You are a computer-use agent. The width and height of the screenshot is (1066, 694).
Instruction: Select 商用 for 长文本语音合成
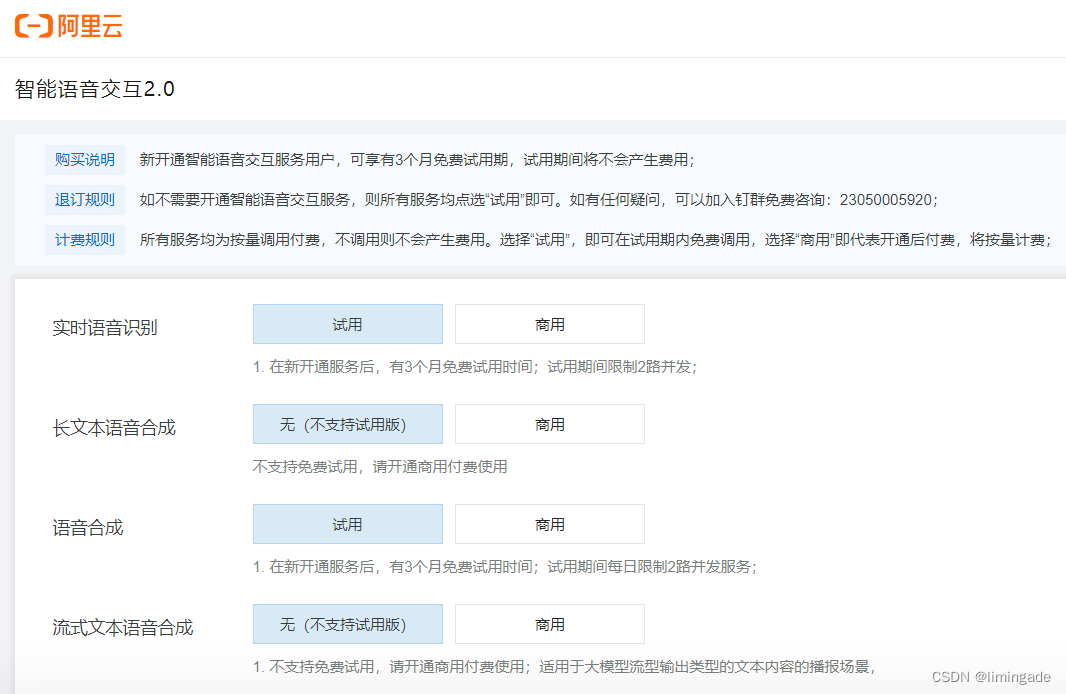[x=549, y=424]
